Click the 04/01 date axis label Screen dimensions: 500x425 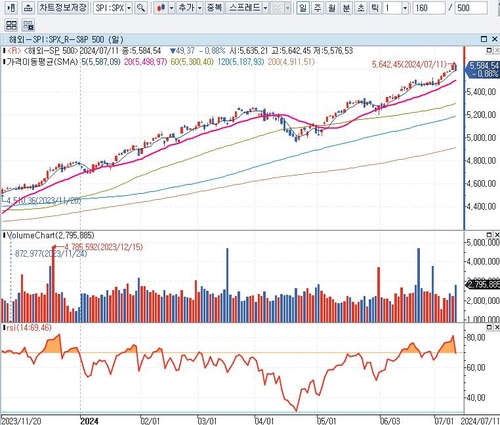coord(265,420)
